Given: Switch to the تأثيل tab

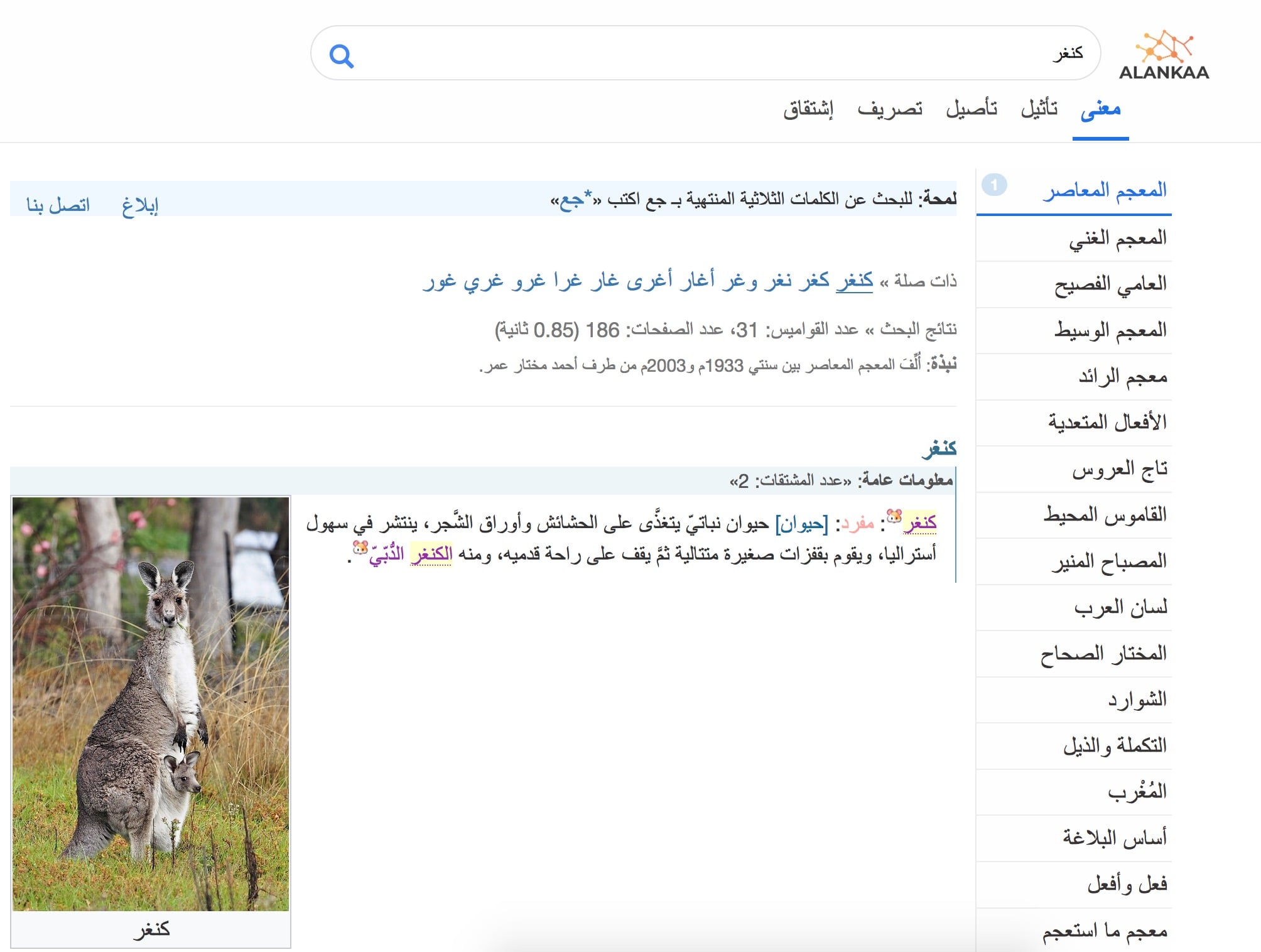Looking at the screenshot, I should pyautogui.click(x=1039, y=109).
